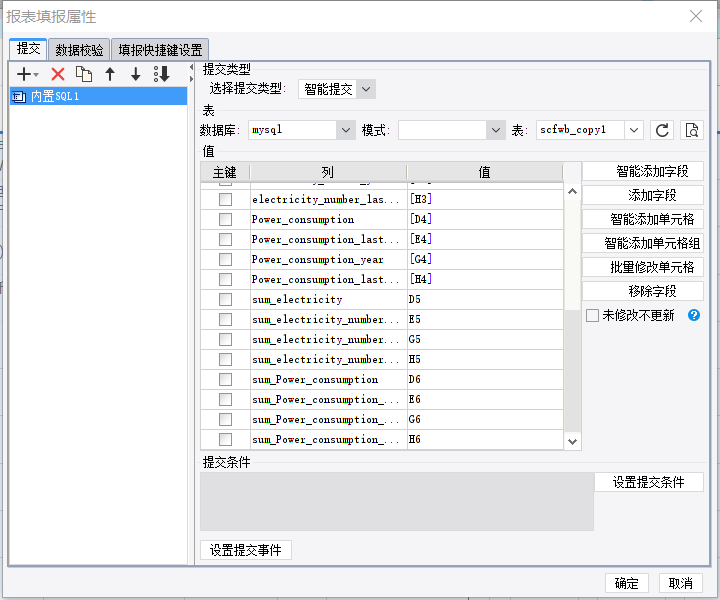Screen dimensions: 720x600
Task: Click the table scrollbar up arrow
Action: click(x=572, y=191)
